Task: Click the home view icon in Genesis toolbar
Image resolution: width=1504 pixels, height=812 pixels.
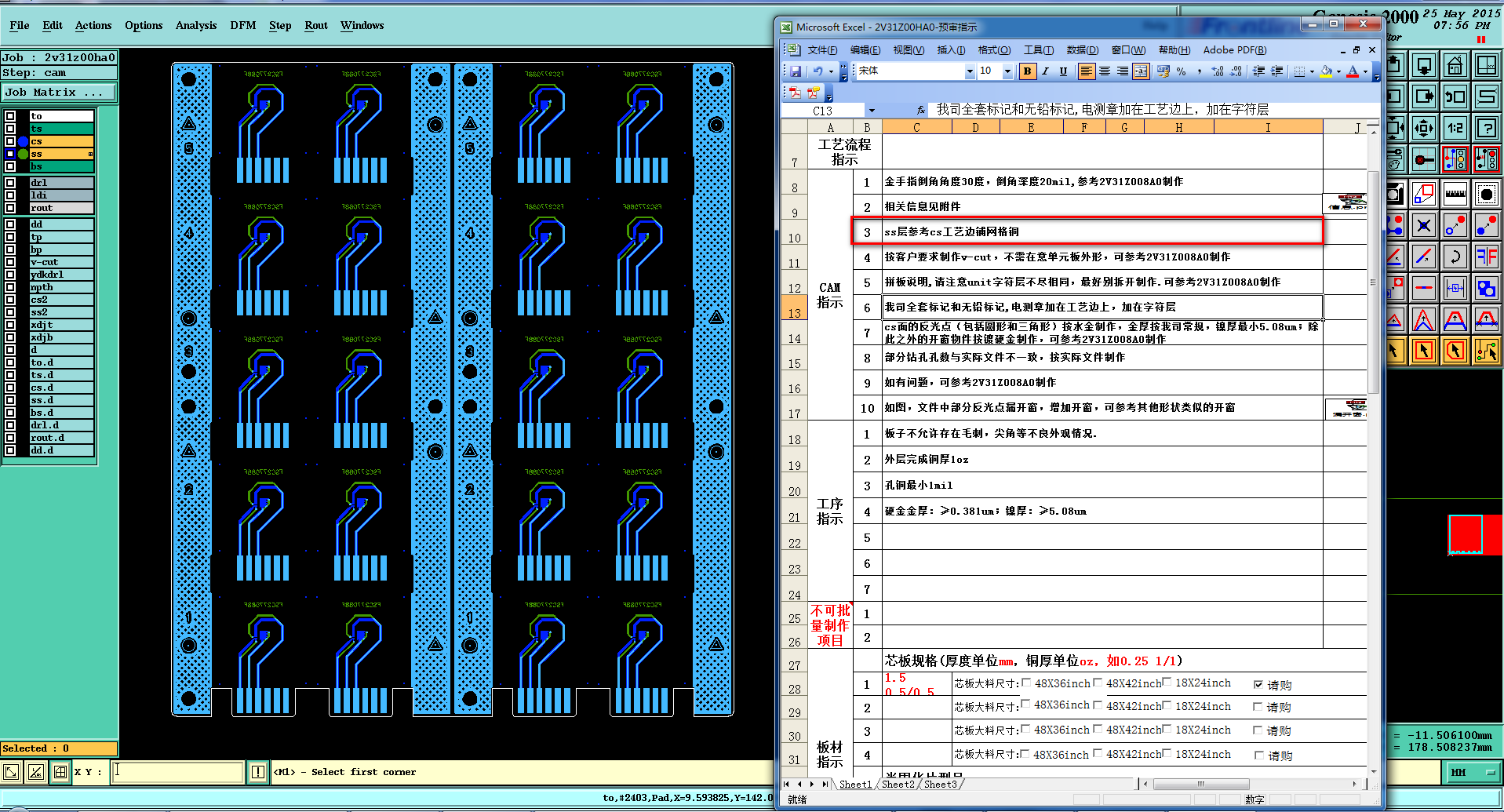Action: 1455,65
